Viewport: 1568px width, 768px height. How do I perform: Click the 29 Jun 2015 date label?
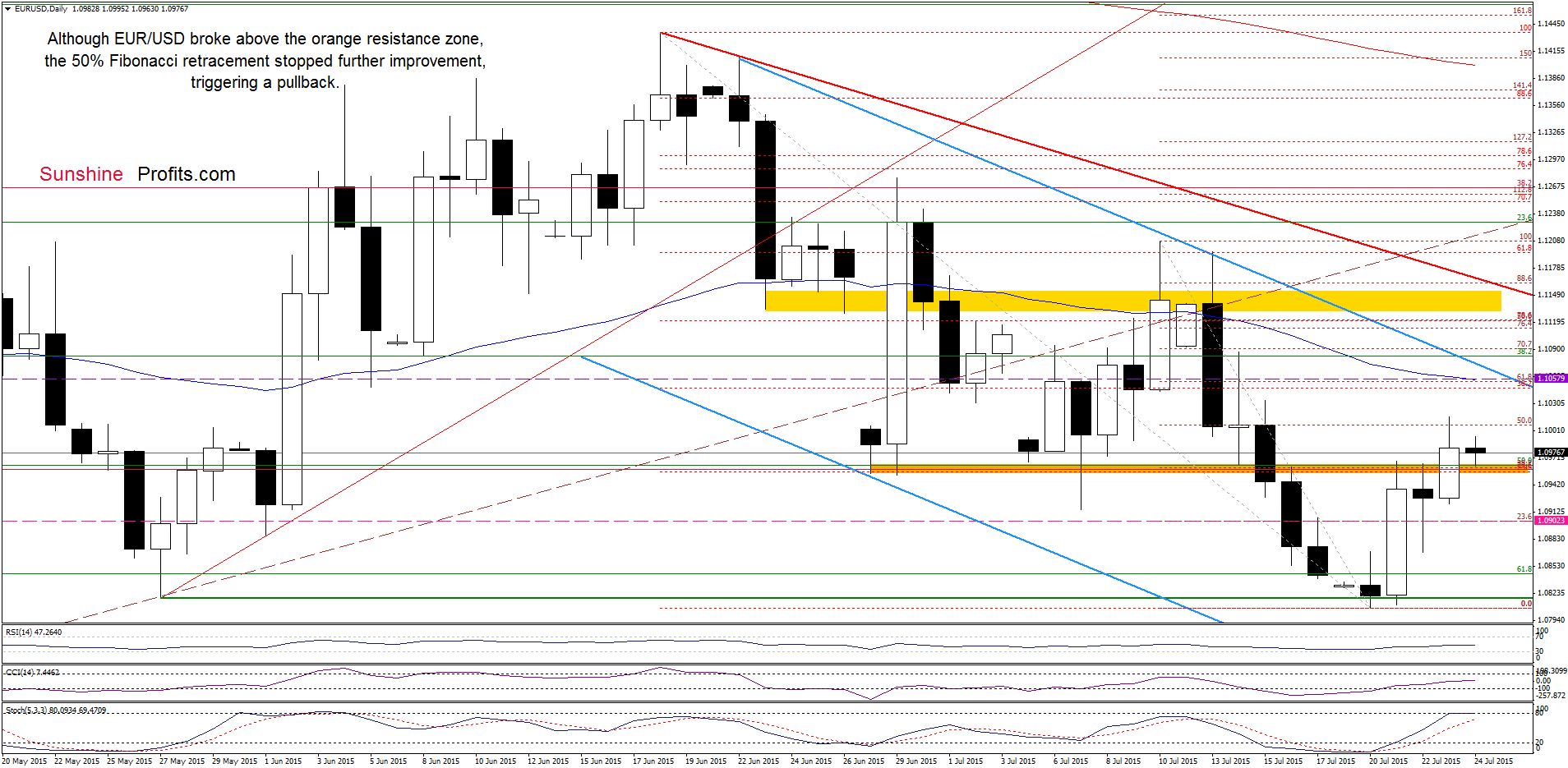[x=916, y=761]
